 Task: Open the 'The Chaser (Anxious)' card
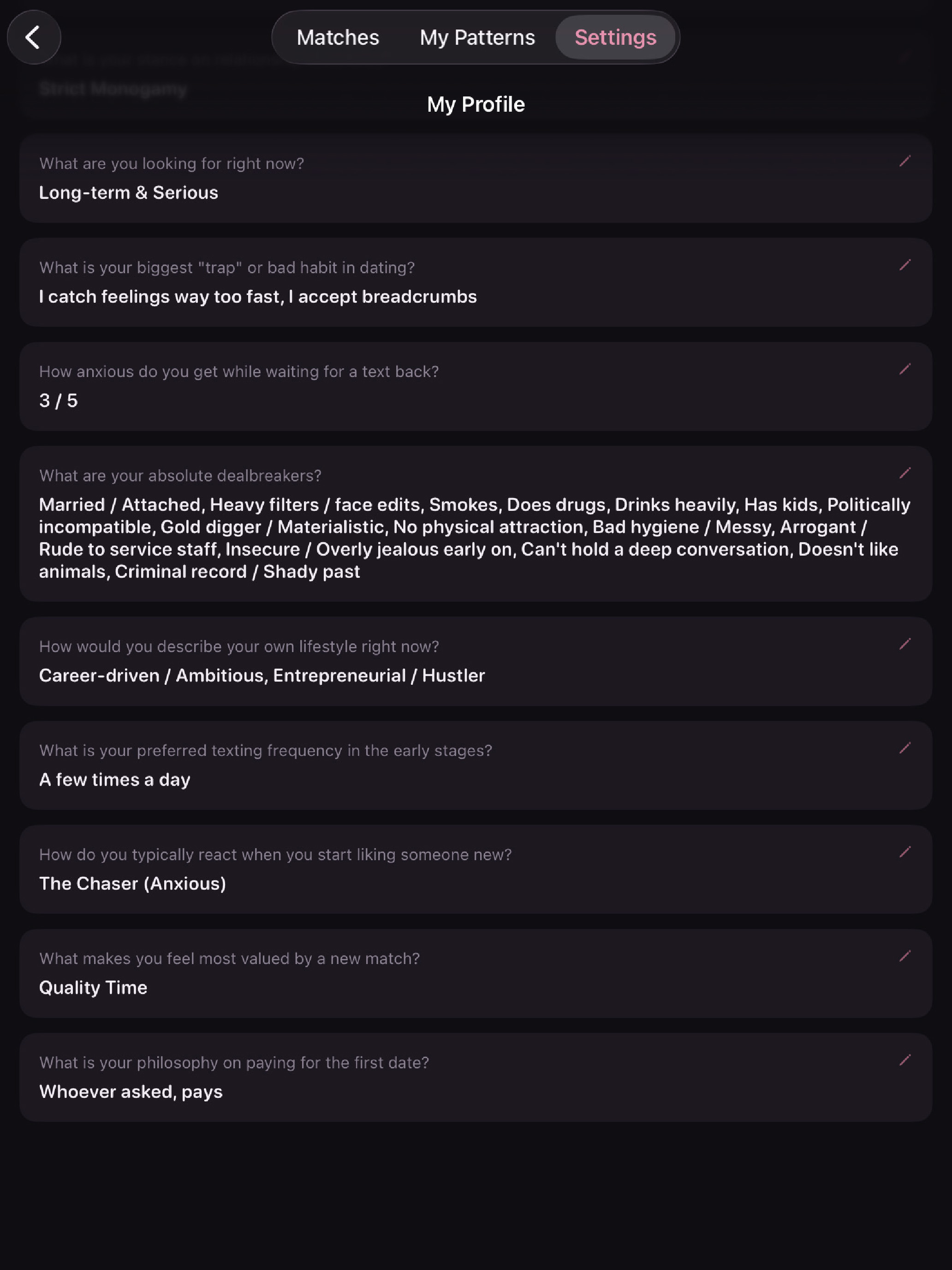coord(476,869)
